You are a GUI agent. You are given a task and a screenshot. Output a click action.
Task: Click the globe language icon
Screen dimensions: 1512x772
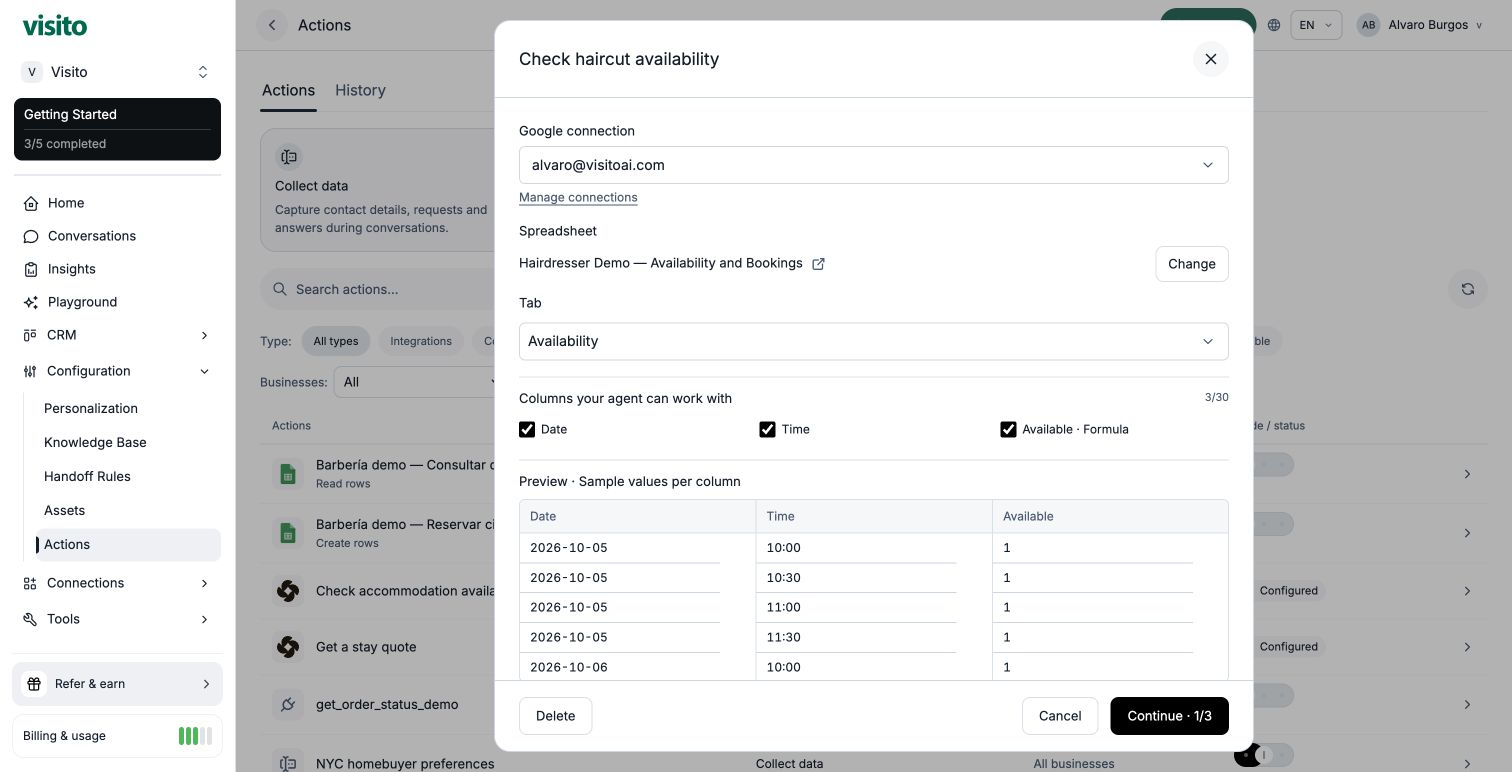1274,25
